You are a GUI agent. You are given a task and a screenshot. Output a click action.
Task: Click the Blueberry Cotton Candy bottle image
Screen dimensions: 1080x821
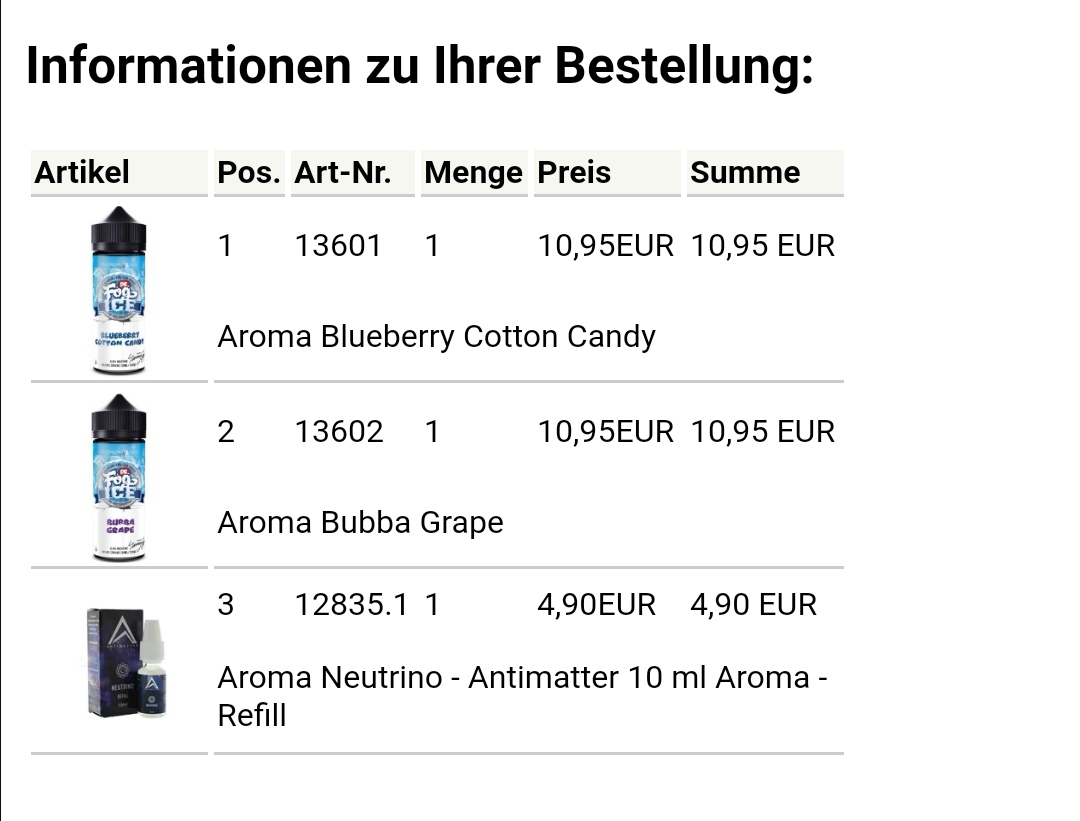pyautogui.click(x=119, y=290)
